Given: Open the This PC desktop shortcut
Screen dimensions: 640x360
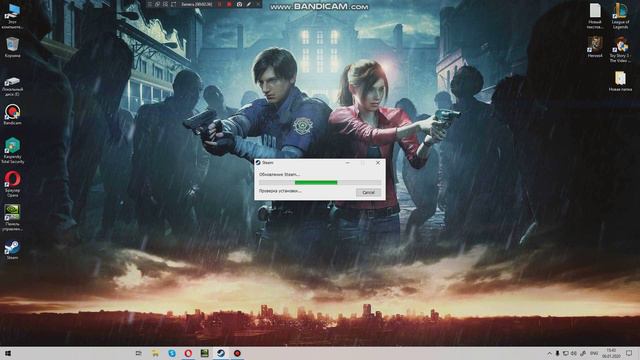Looking at the screenshot, I should (x=13, y=15).
